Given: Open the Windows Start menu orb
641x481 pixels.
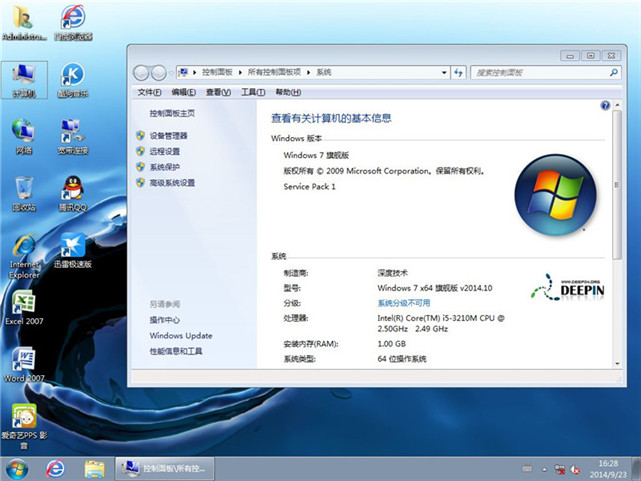Looking at the screenshot, I should point(17,469).
